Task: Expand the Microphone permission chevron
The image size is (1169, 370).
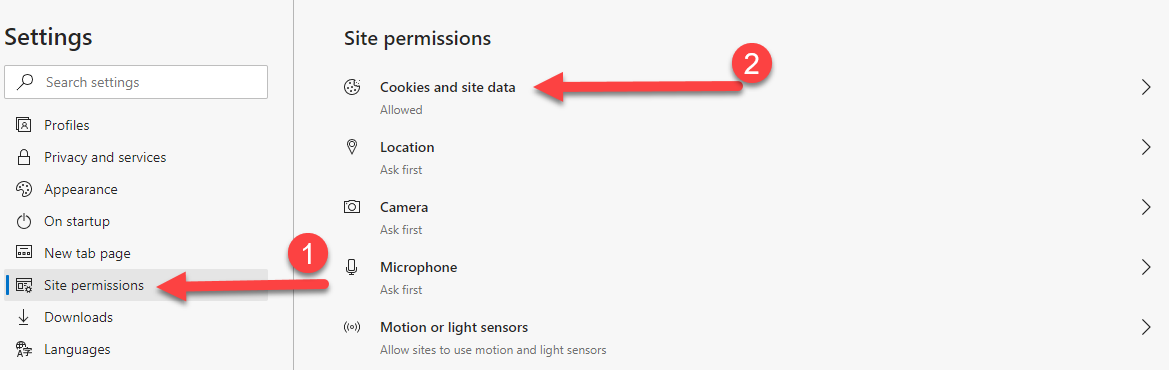Action: 1147,267
